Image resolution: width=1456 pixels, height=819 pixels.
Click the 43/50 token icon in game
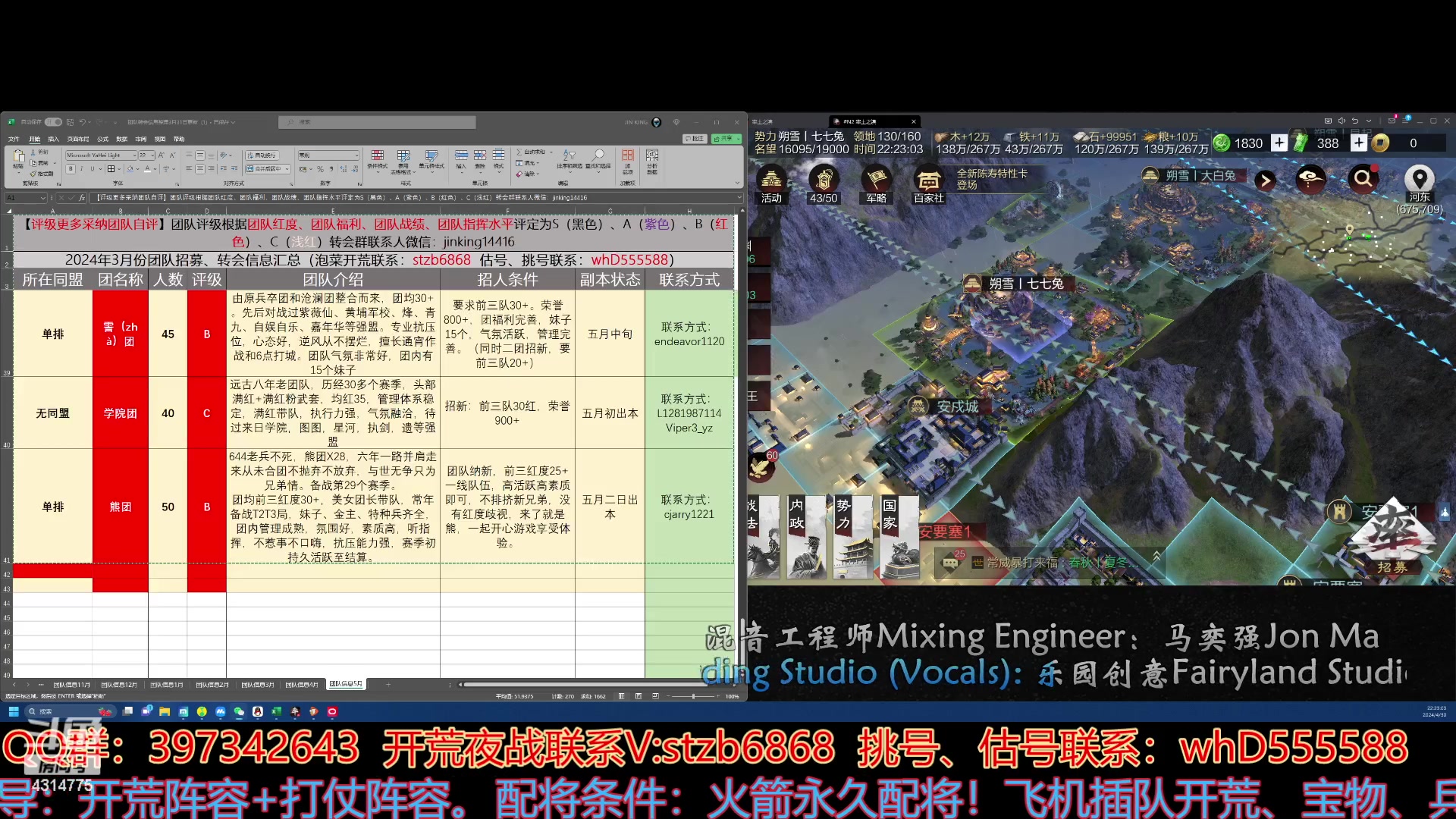pos(824,184)
